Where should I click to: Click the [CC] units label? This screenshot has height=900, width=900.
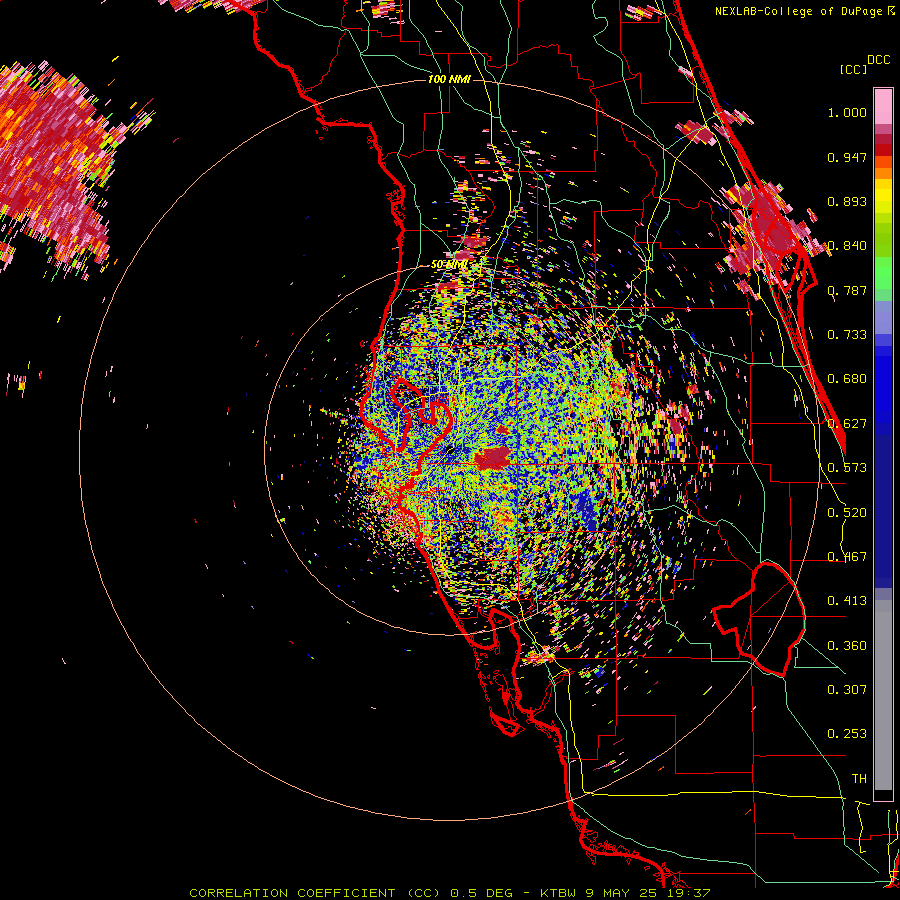853,69
